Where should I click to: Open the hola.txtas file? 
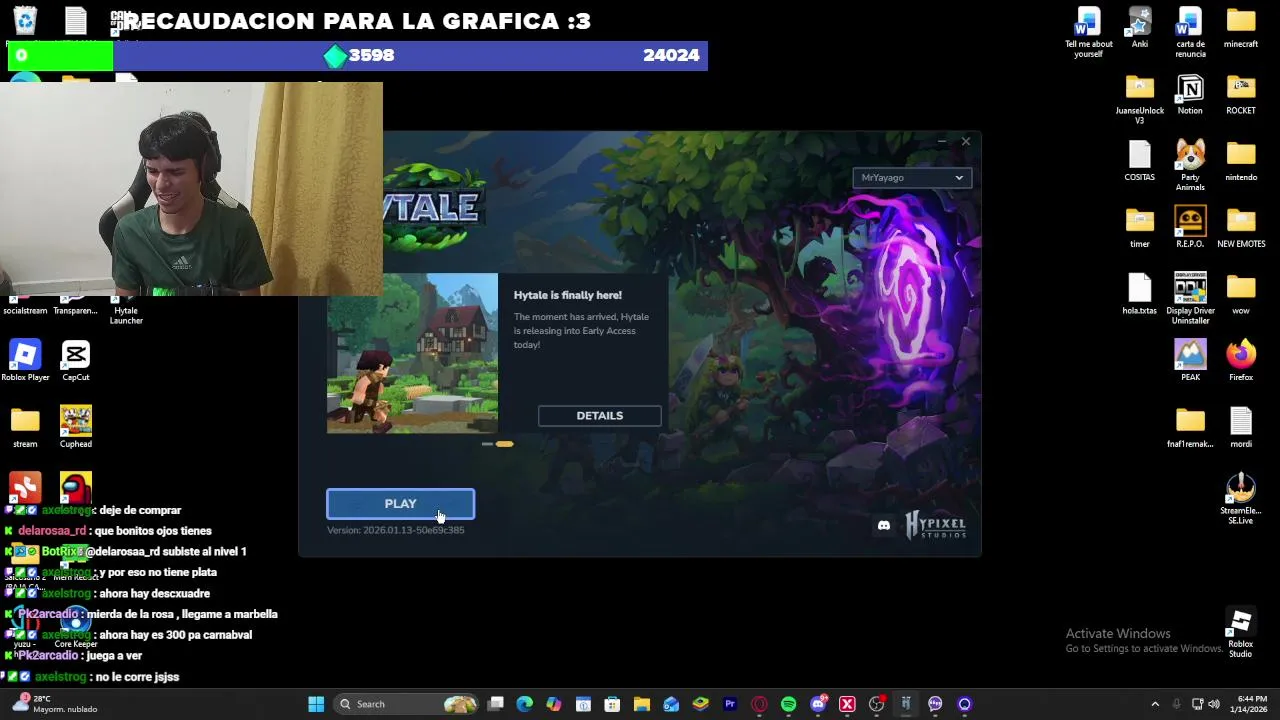(1140, 295)
